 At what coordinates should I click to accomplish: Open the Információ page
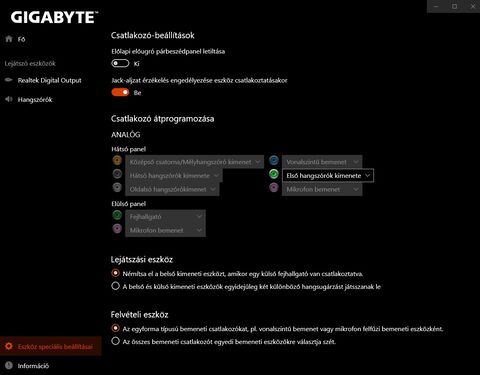click(x=33, y=366)
